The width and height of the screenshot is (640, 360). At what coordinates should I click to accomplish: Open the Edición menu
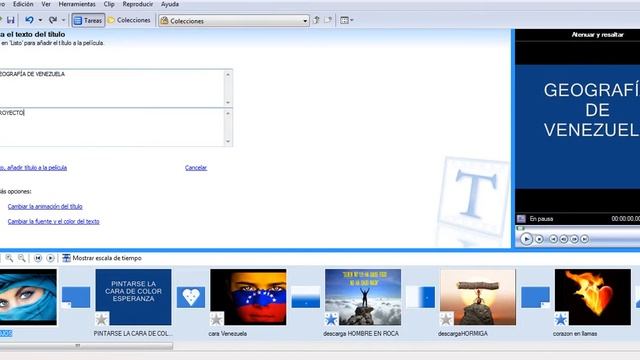pyautogui.click(x=23, y=4)
